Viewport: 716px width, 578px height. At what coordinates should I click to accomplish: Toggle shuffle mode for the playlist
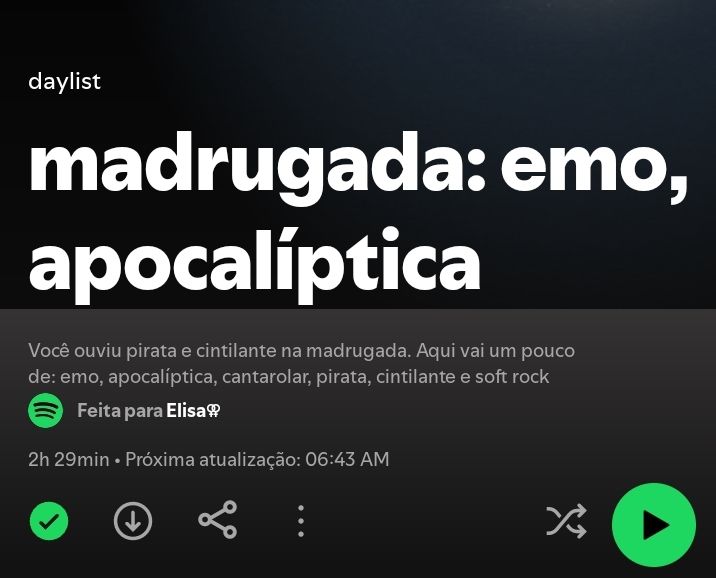pyautogui.click(x=566, y=520)
